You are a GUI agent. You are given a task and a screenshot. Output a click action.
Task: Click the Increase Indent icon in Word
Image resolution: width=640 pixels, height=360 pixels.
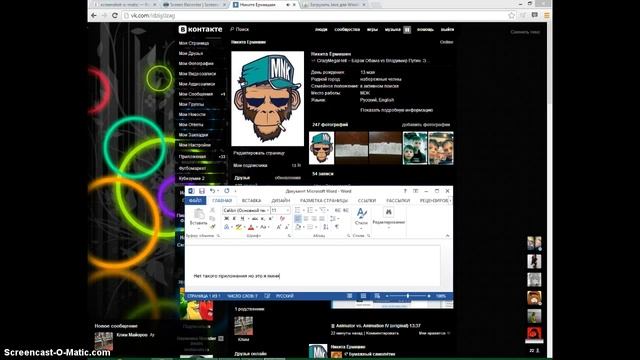346,210
